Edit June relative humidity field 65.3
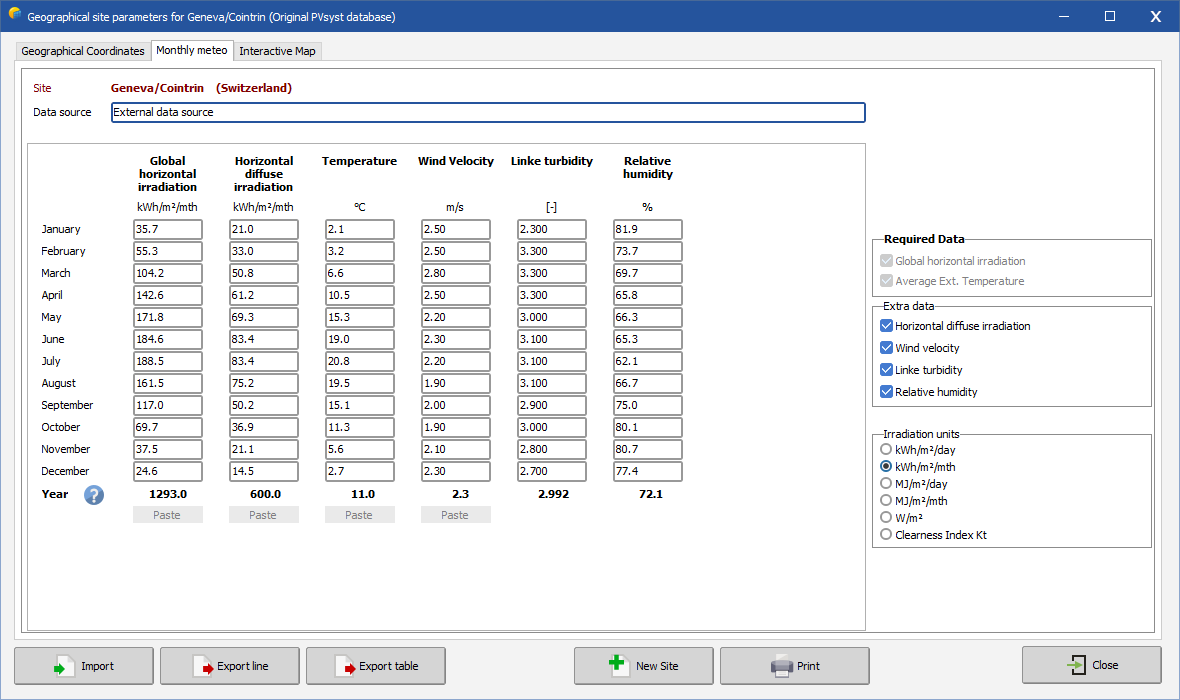 (x=648, y=339)
